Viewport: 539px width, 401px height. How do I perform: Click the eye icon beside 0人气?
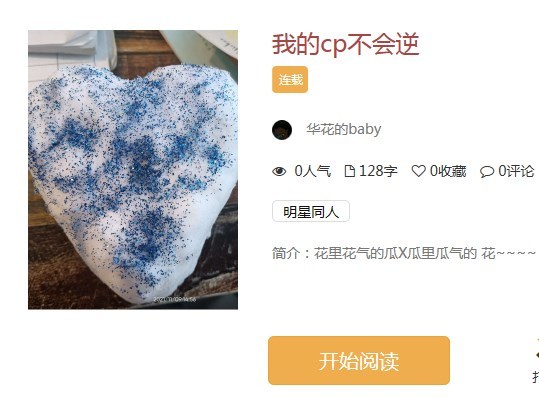click(279, 171)
